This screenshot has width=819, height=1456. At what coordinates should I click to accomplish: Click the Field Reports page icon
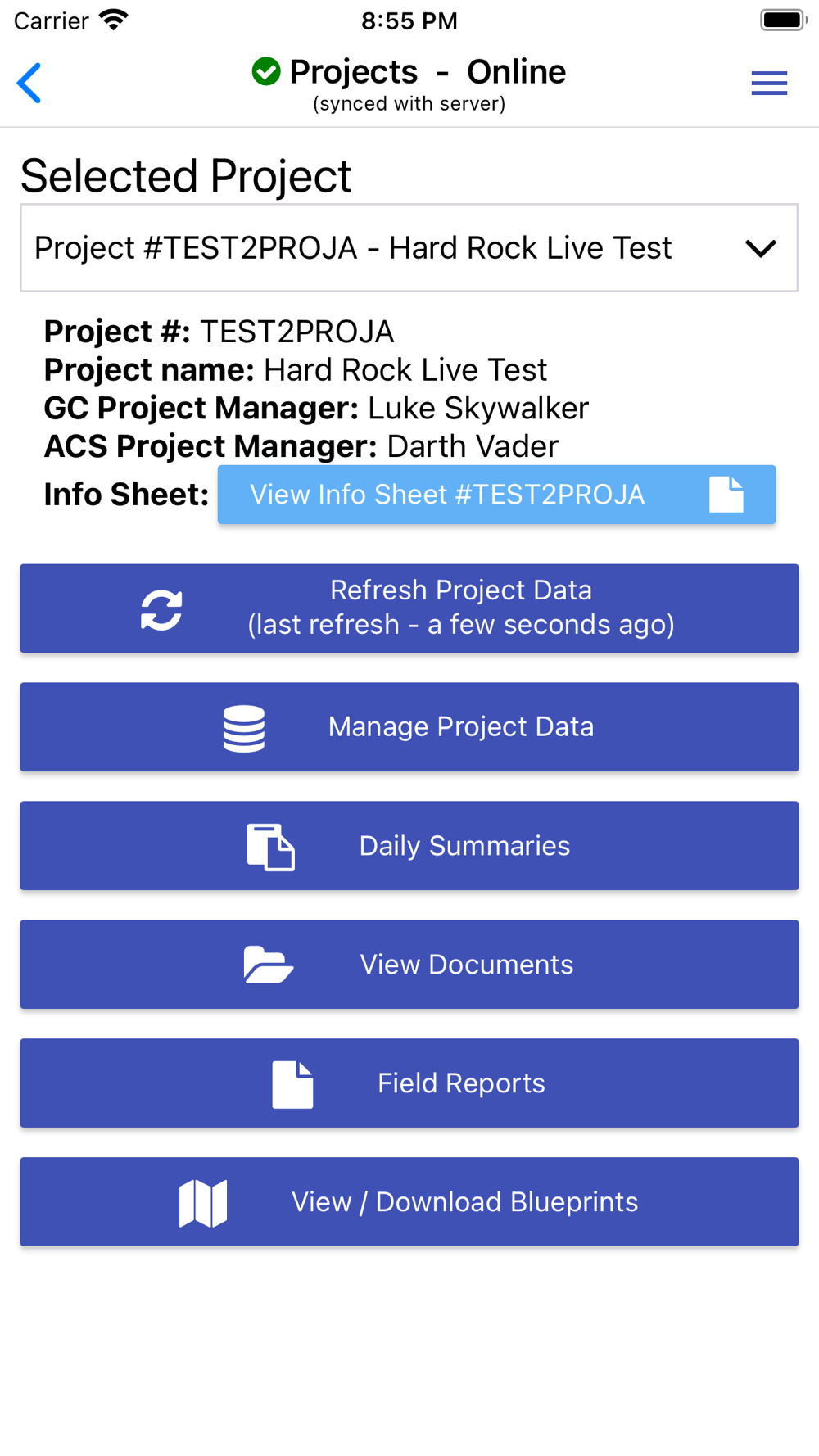[x=292, y=1084]
